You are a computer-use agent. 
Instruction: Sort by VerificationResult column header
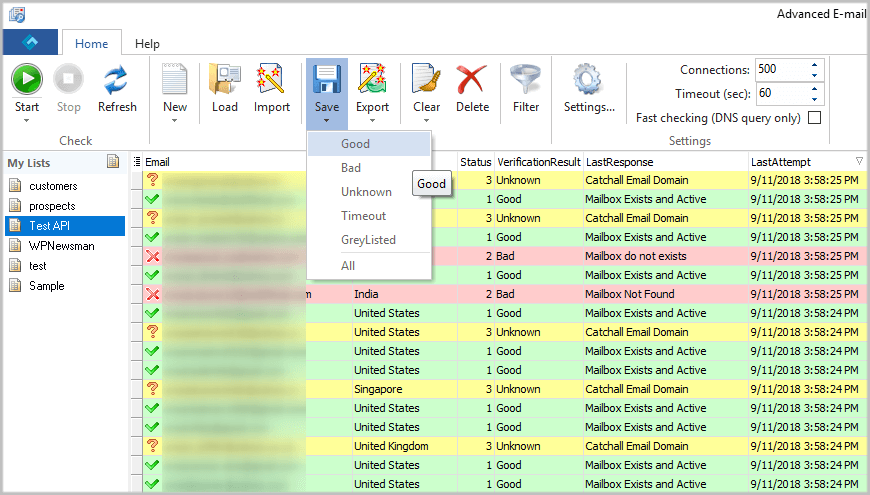point(538,161)
